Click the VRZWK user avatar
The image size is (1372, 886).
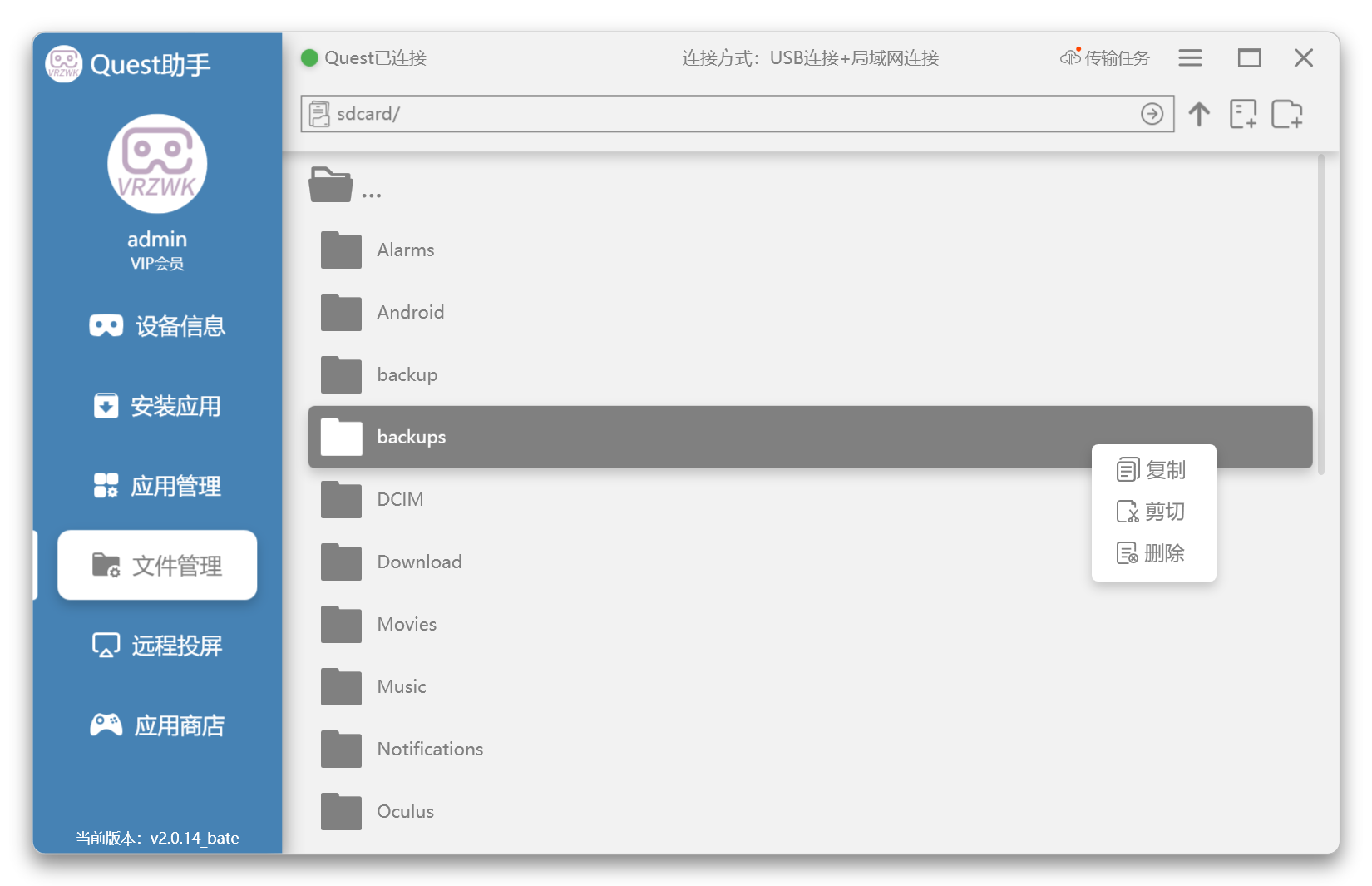tap(157, 164)
